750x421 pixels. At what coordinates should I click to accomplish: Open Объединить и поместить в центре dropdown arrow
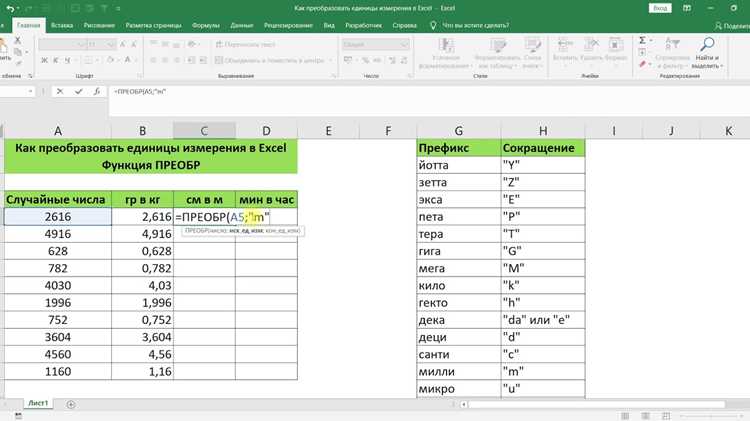tap(331, 60)
